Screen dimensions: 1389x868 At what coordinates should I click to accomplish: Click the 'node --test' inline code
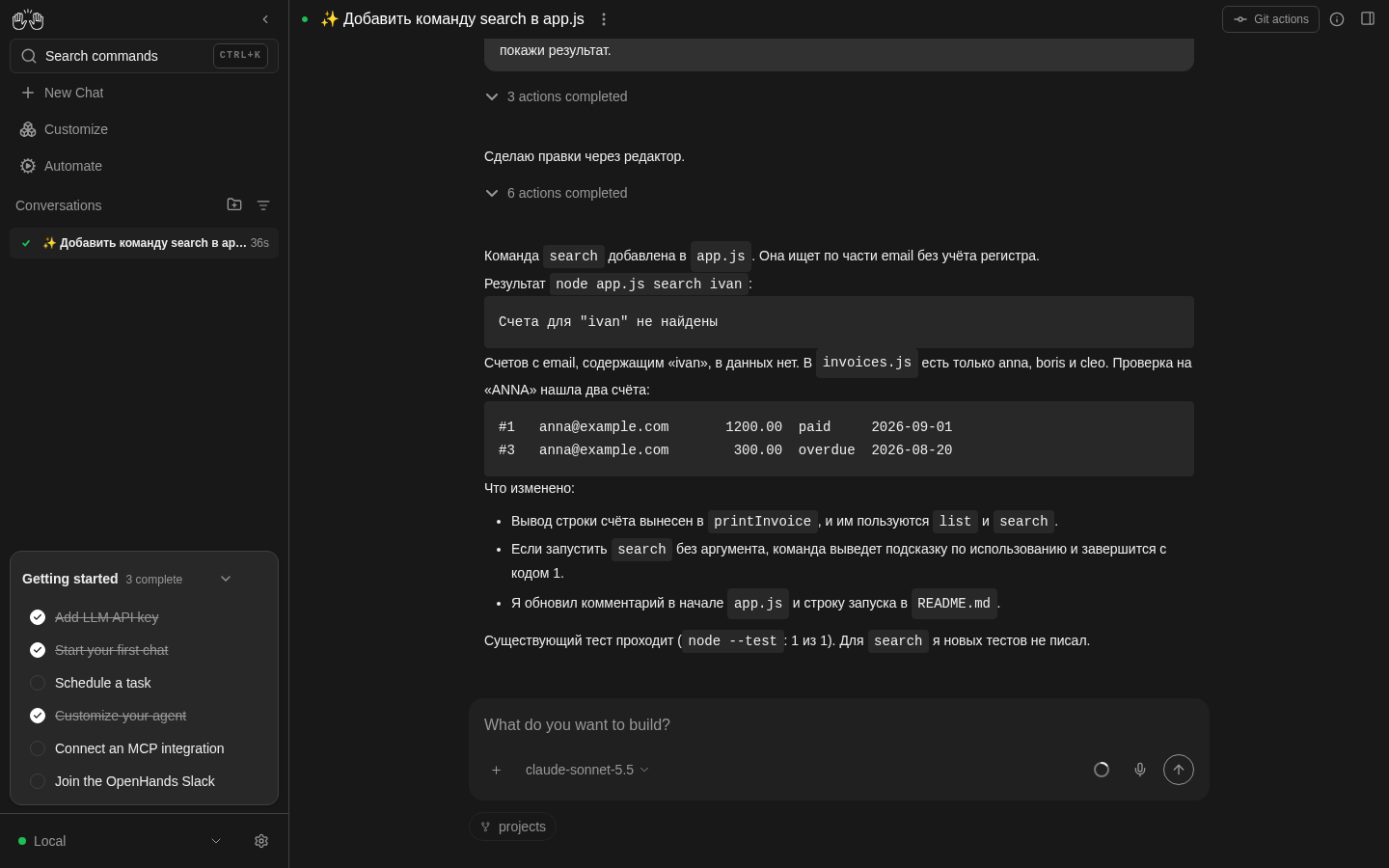733,641
